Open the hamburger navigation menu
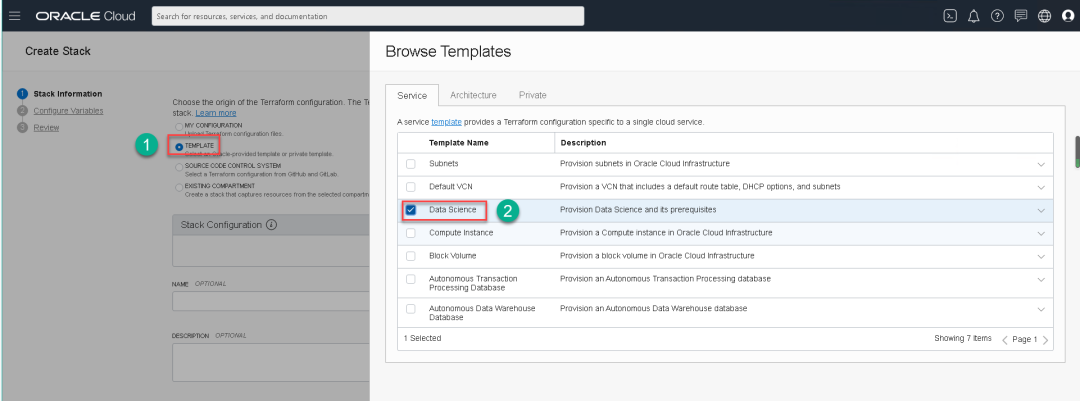1080x401 pixels. coord(14,16)
